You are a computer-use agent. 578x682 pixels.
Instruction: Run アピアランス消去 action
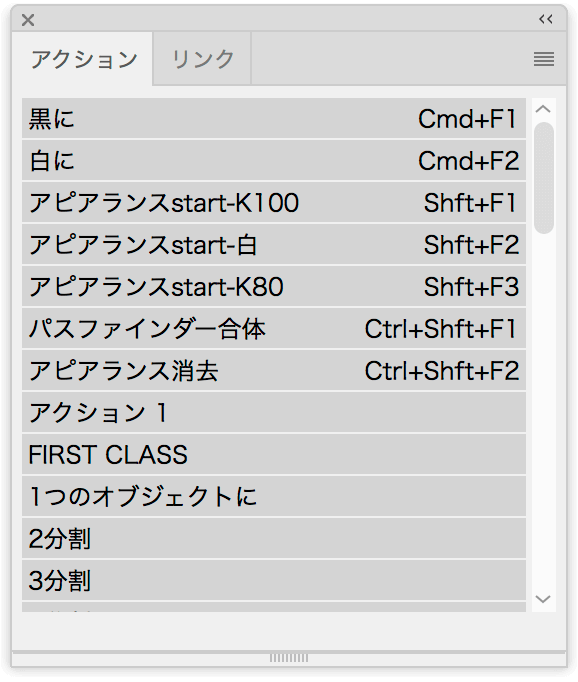click(274, 370)
